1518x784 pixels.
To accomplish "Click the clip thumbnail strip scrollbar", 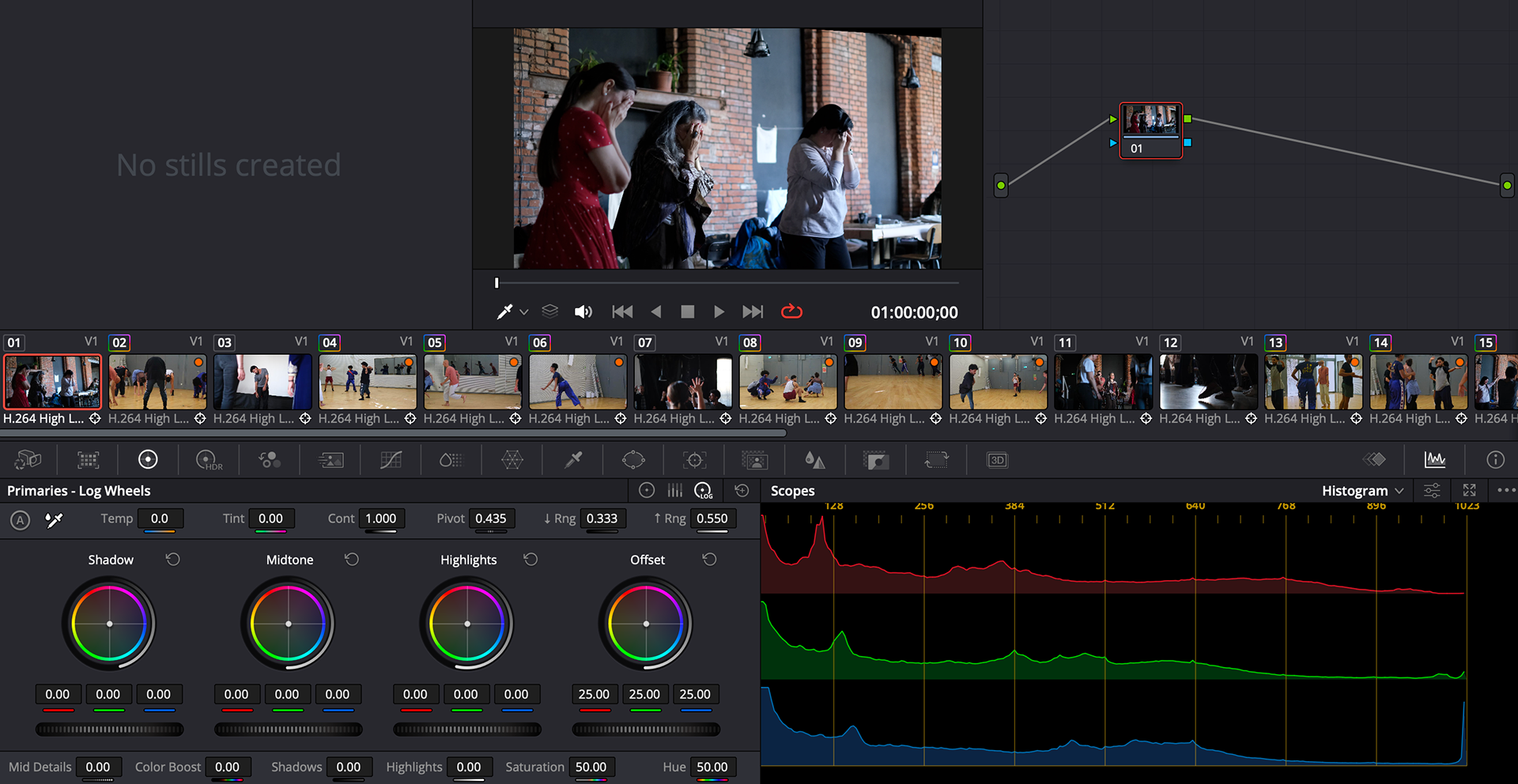I will [394, 432].
